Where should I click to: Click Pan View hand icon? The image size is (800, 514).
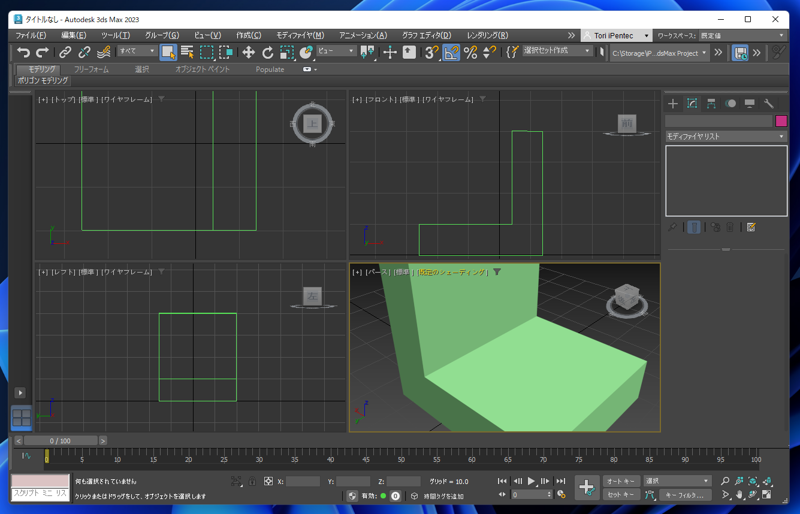click(739, 494)
